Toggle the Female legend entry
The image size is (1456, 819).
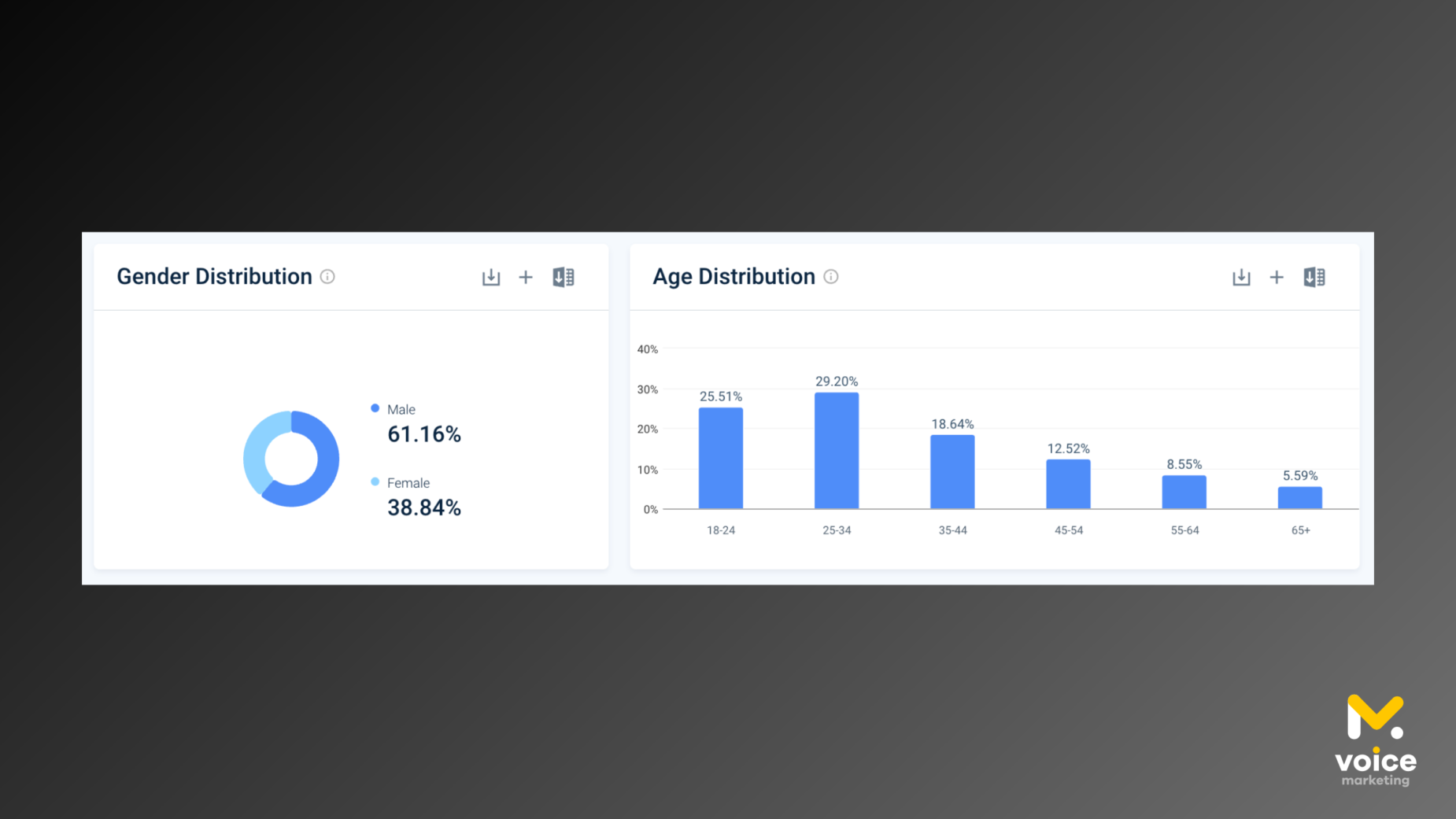click(x=408, y=483)
